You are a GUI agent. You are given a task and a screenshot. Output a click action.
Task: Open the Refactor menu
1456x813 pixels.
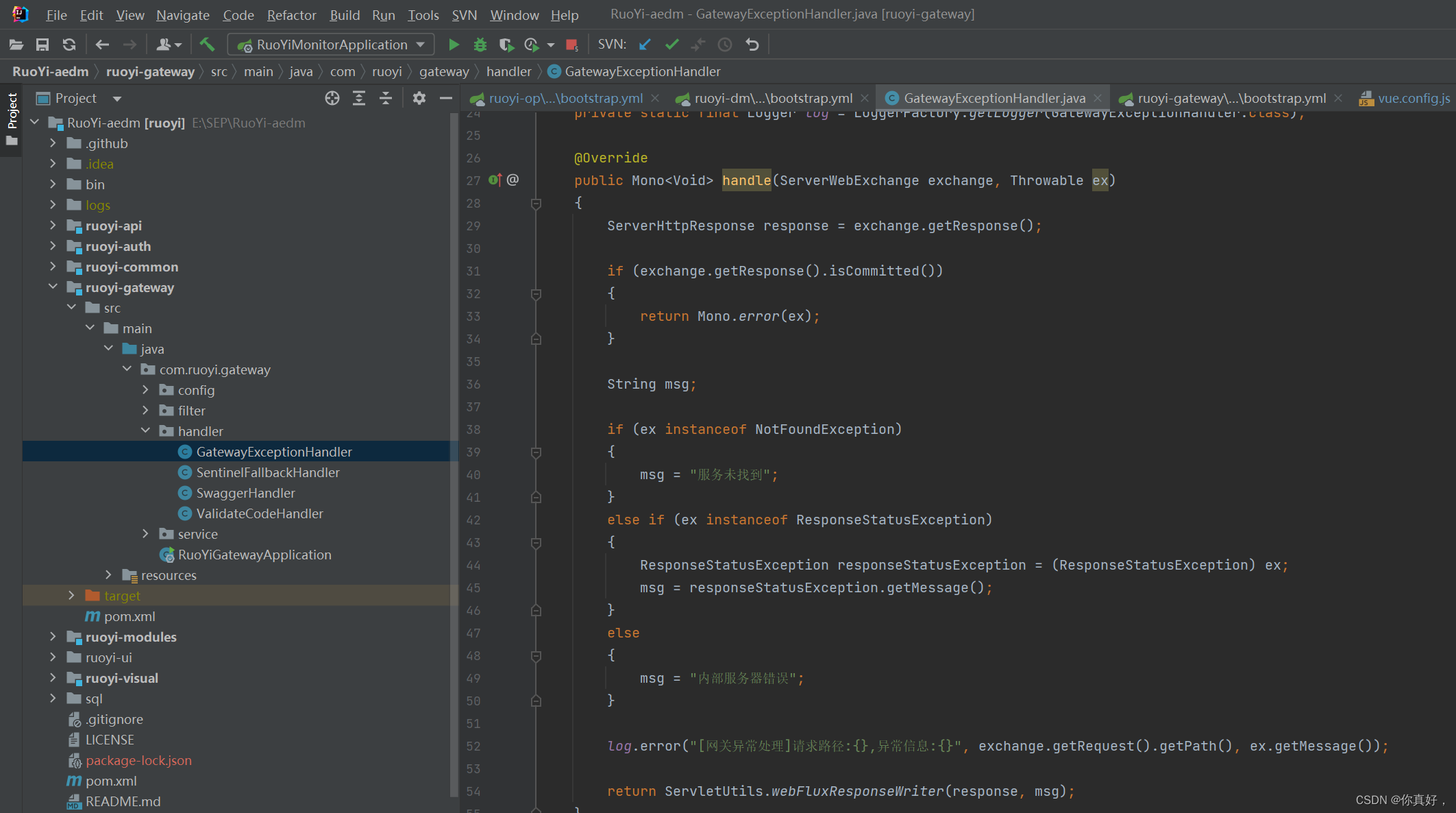coord(291,14)
